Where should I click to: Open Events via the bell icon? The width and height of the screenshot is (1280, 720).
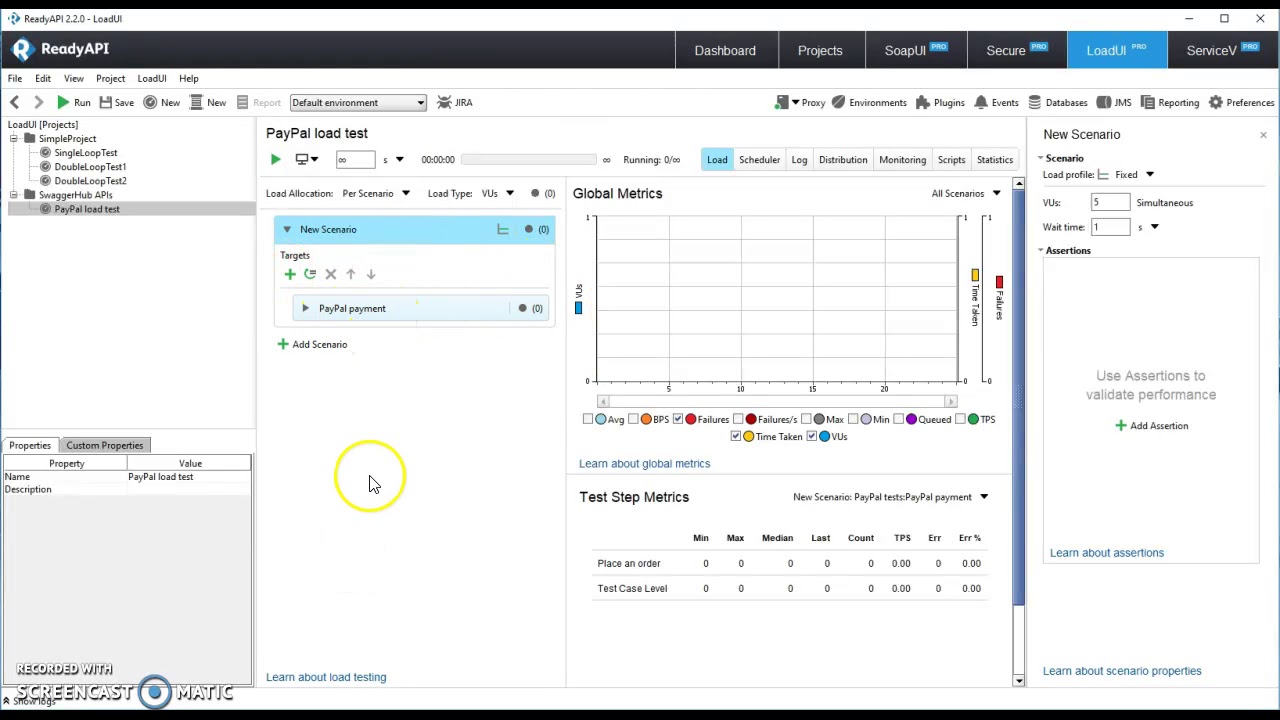point(981,102)
